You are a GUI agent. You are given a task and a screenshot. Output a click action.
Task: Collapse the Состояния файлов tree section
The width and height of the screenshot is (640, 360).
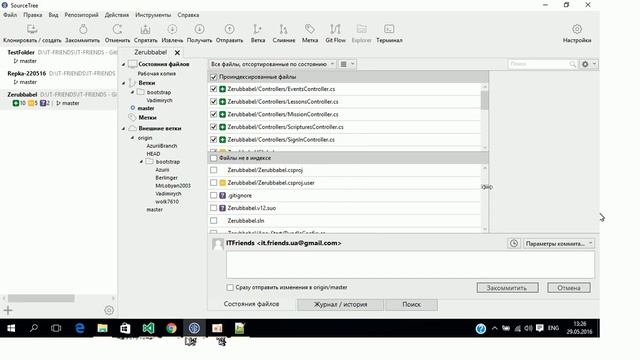pos(124,64)
